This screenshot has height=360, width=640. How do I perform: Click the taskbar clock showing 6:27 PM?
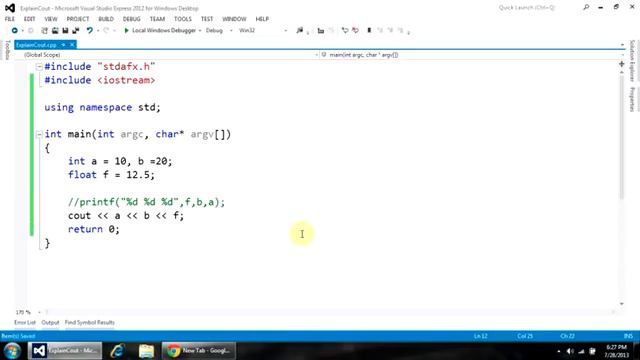[x=617, y=351]
